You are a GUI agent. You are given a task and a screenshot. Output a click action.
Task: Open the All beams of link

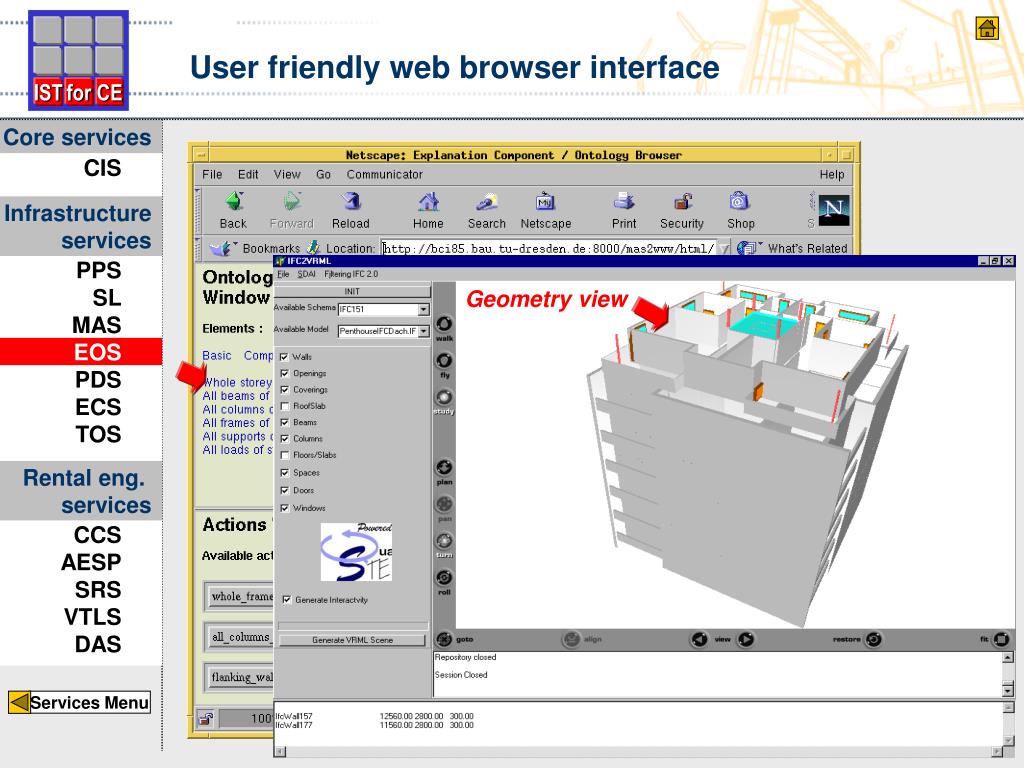[236, 396]
